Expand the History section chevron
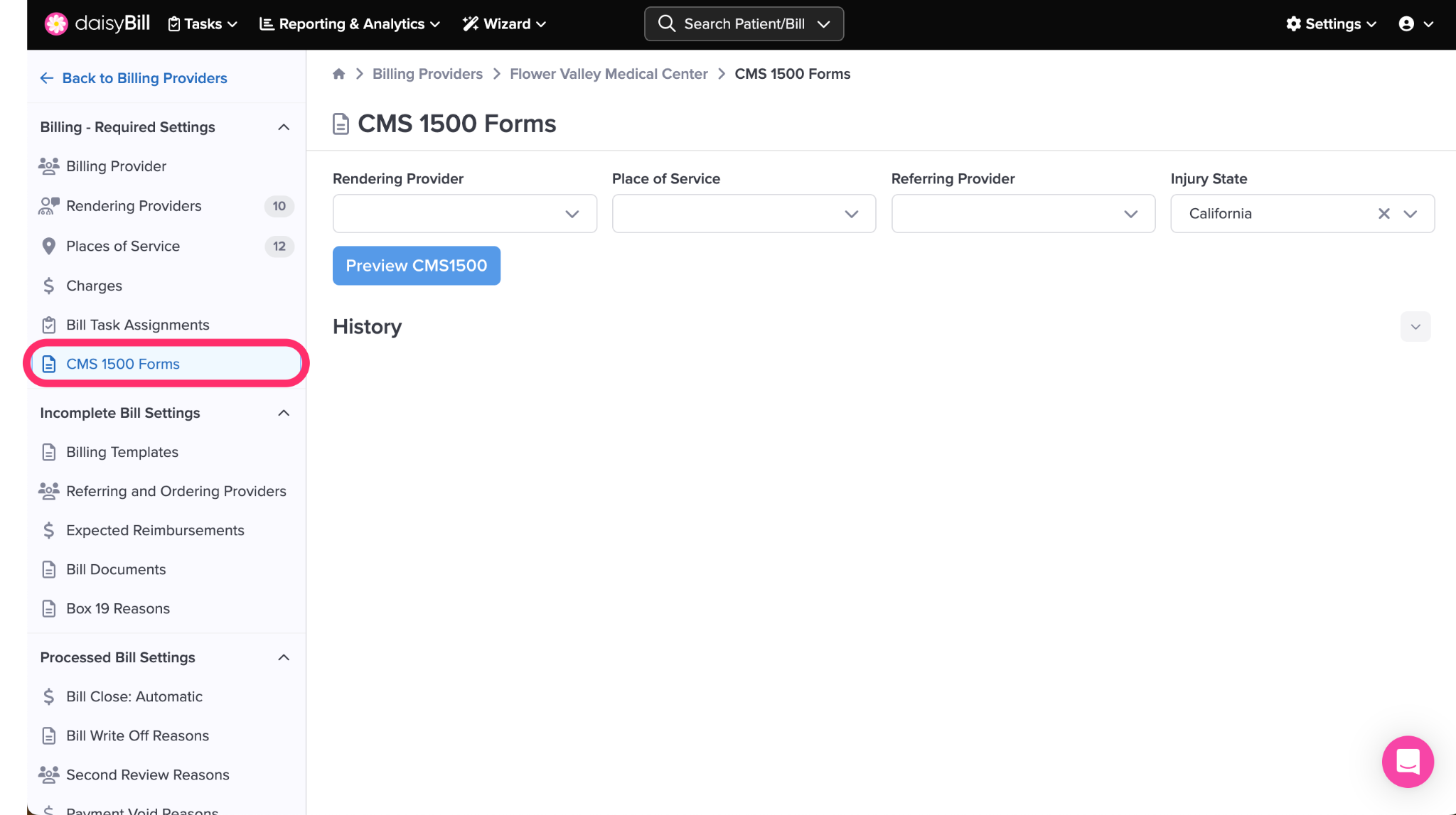This screenshot has height=815, width=1456. click(x=1415, y=327)
